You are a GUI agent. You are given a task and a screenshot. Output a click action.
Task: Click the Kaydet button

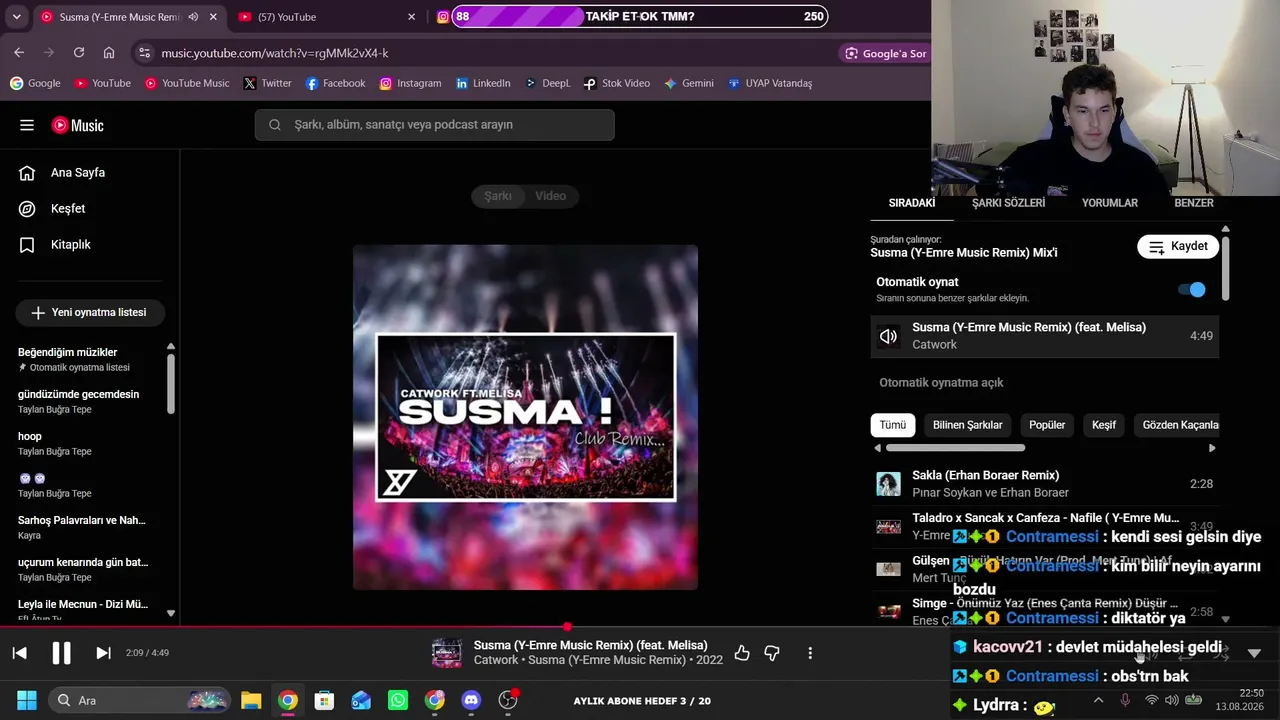[1178, 247]
